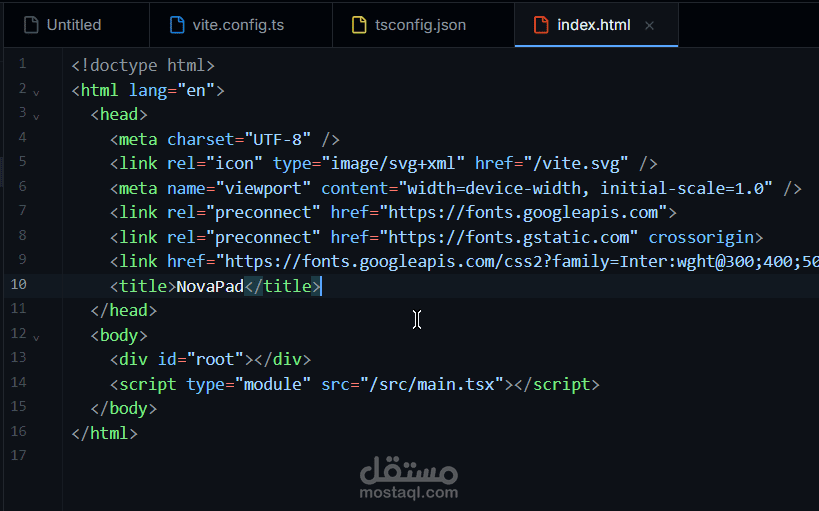Image resolution: width=819 pixels, height=511 pixels.
Task: Close the index.html tab
Action: coord(649,26)
